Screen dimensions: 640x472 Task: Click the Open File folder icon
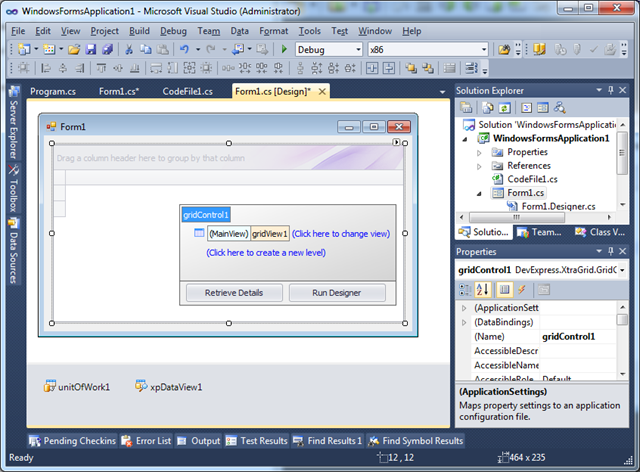[x=74, y=49]
